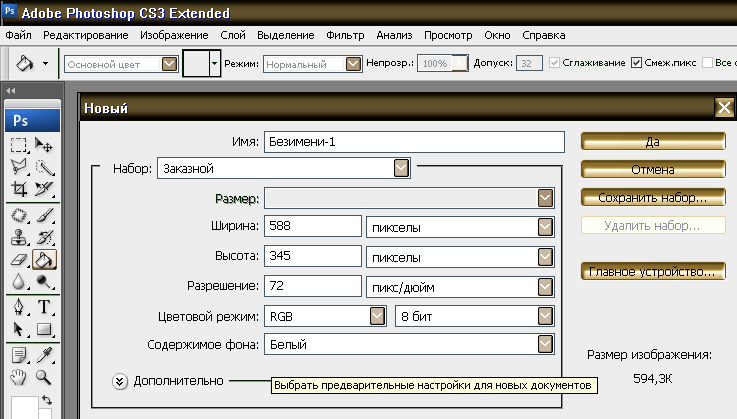Screen dimensions: 737x419
Task: Click Сохранить набор button
Action: coord(653,198)
